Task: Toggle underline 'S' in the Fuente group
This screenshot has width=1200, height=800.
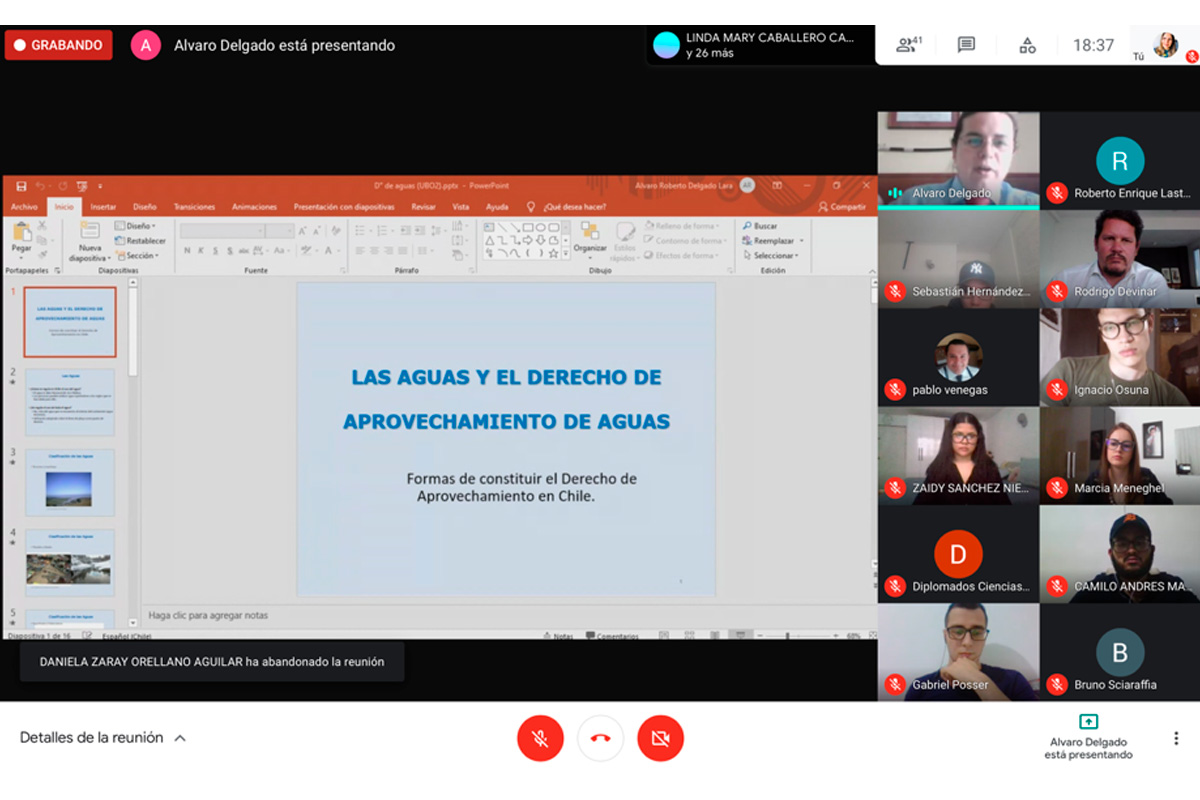Action: (x=213, y=250)
